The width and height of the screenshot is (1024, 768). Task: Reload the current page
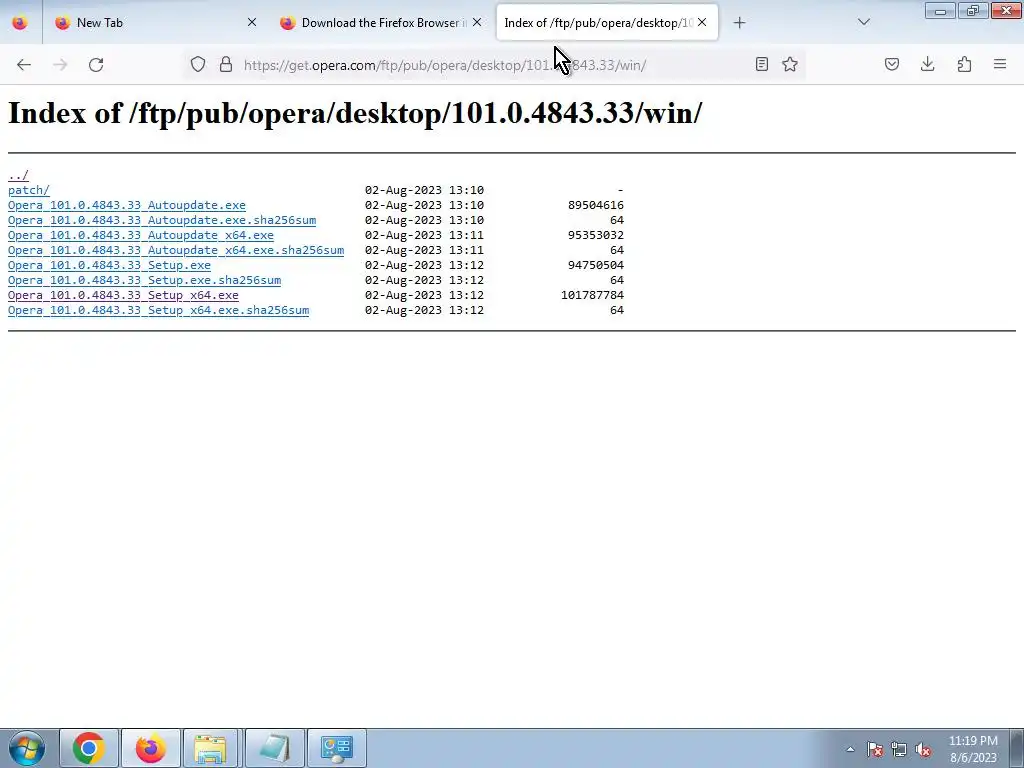click(x=96, y=64)
